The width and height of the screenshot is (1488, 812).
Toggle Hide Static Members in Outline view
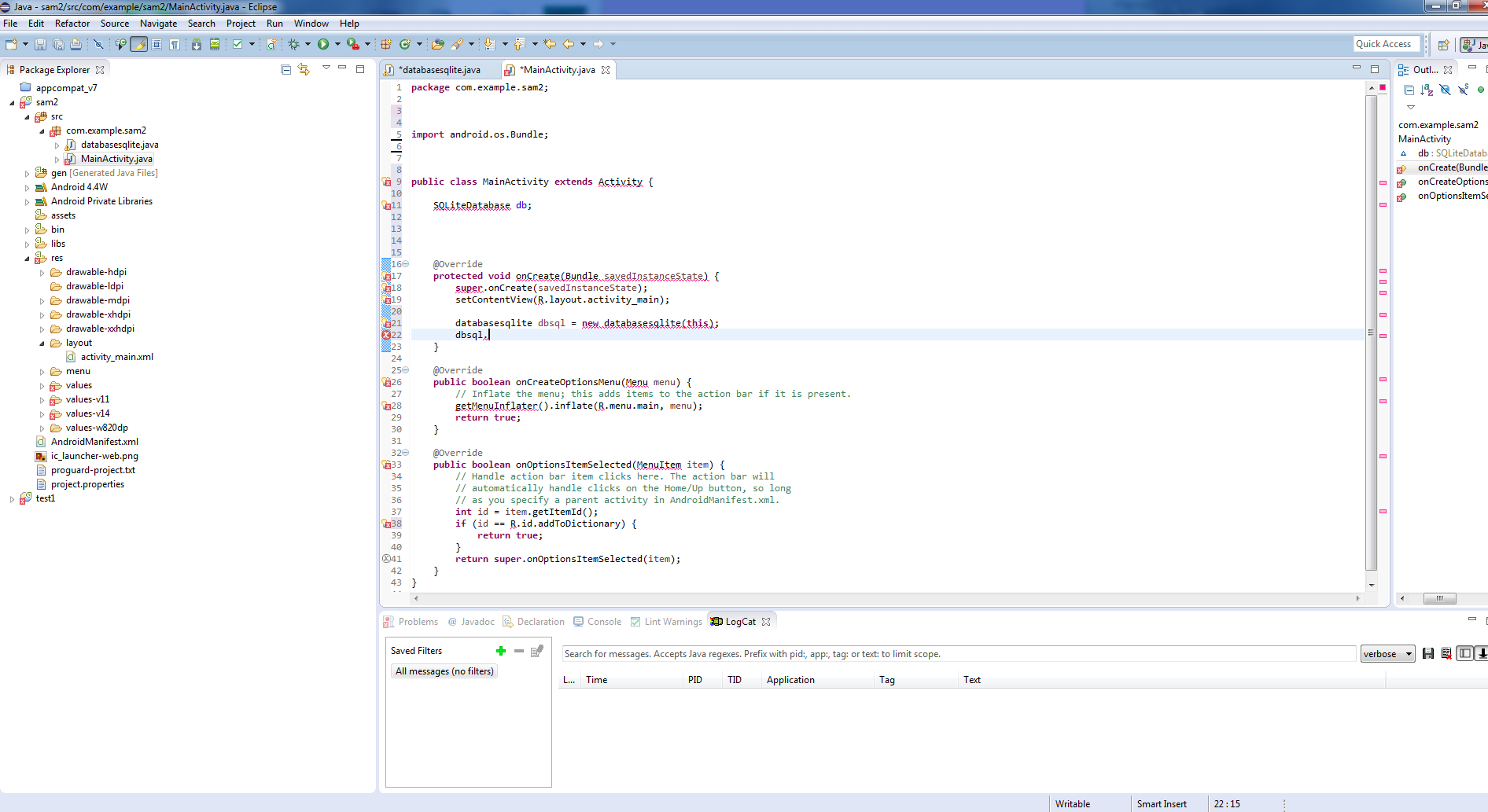click(1464, 90)
